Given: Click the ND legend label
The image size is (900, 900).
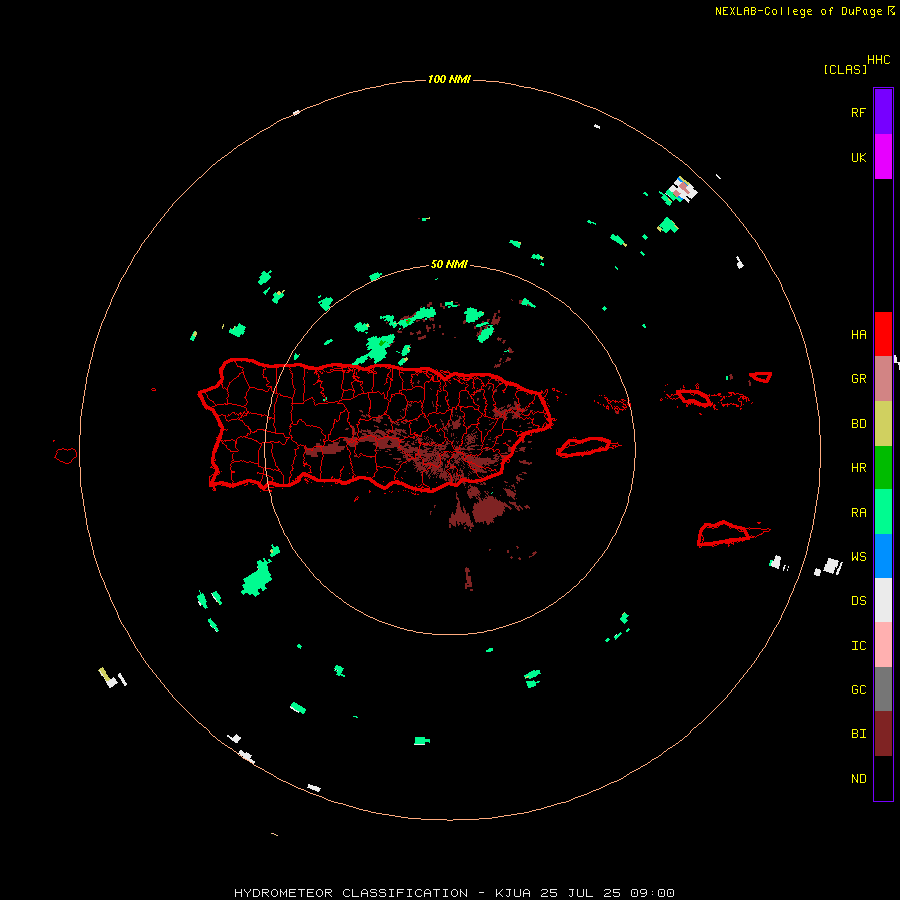Looking at the screenshot, I should (858, 779).
